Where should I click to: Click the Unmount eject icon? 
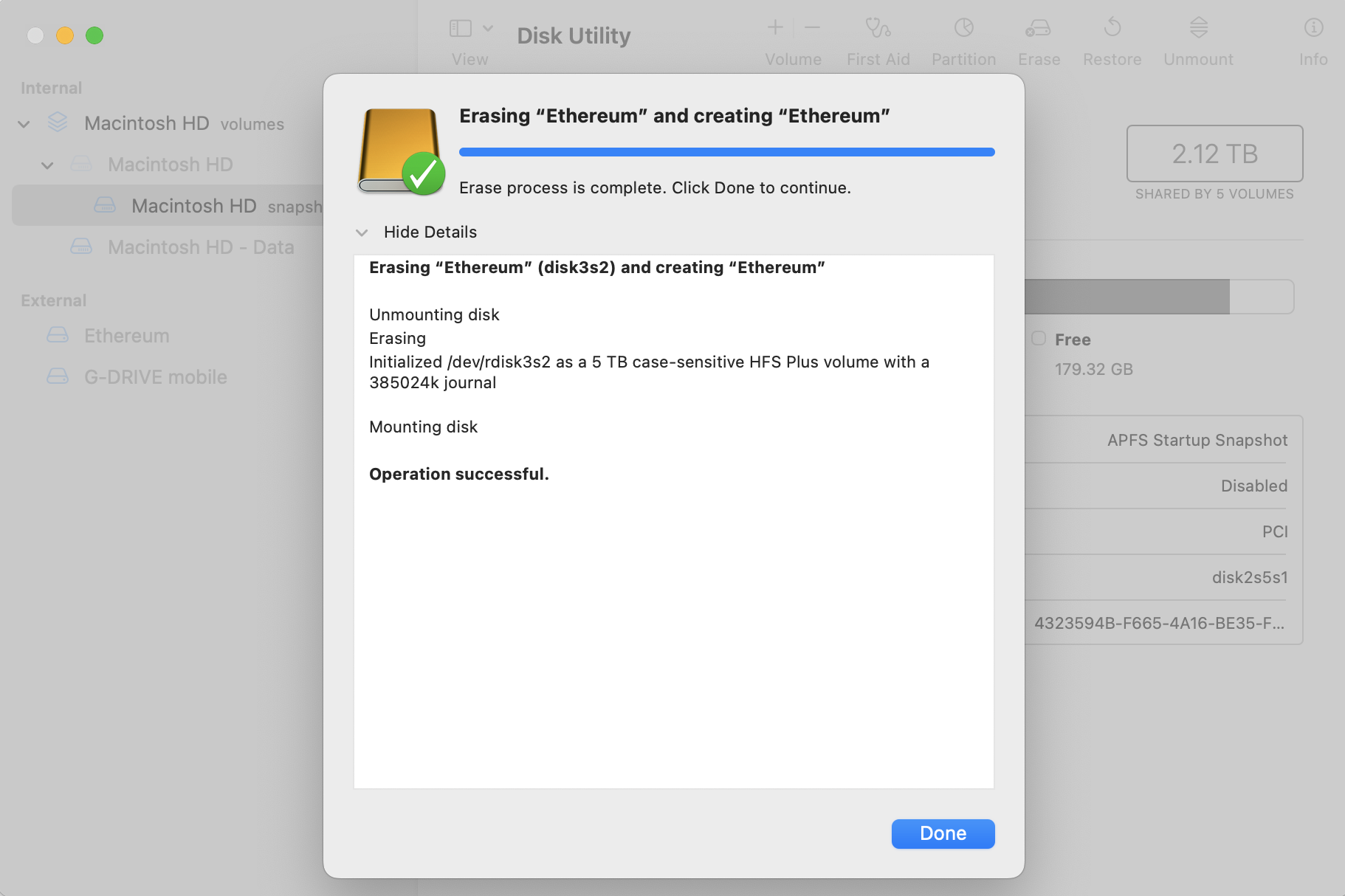point(1198,29)
